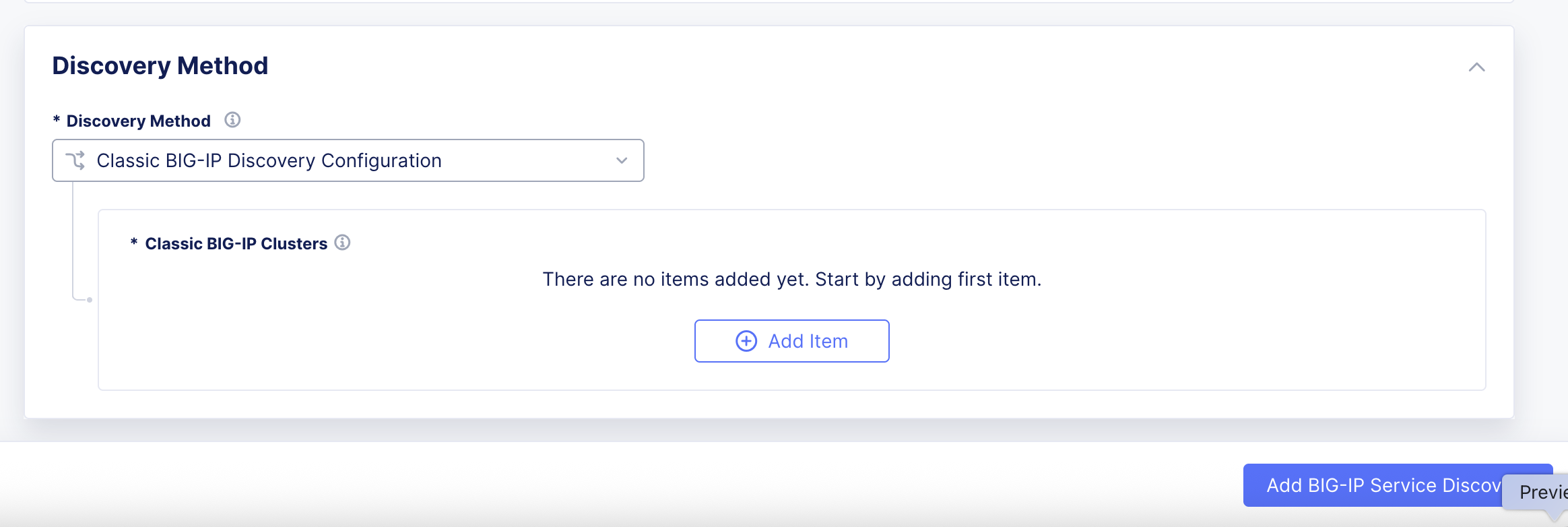Collapse the Discovery Method section with the chevron
This screenshot has width=1568, height=527.
(x=1476, y=67)
